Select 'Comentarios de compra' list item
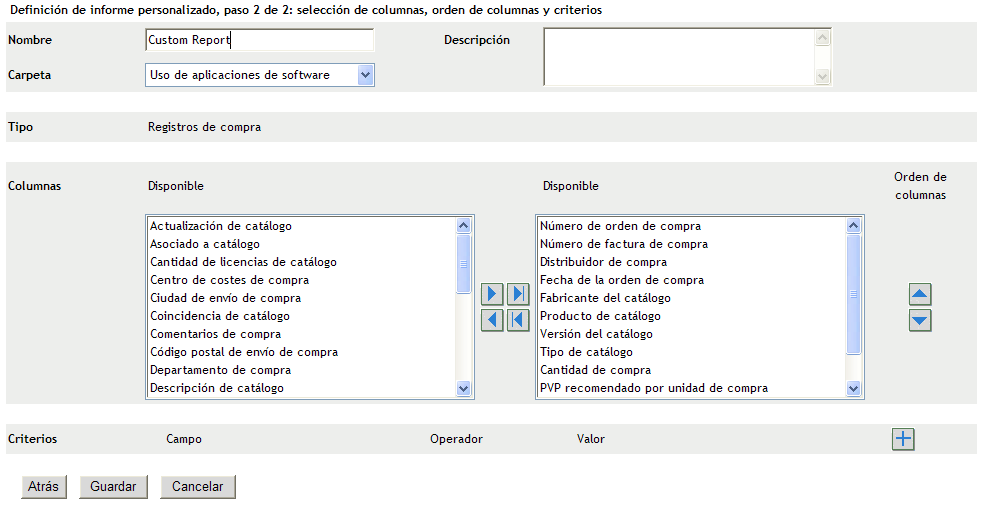 215,334
